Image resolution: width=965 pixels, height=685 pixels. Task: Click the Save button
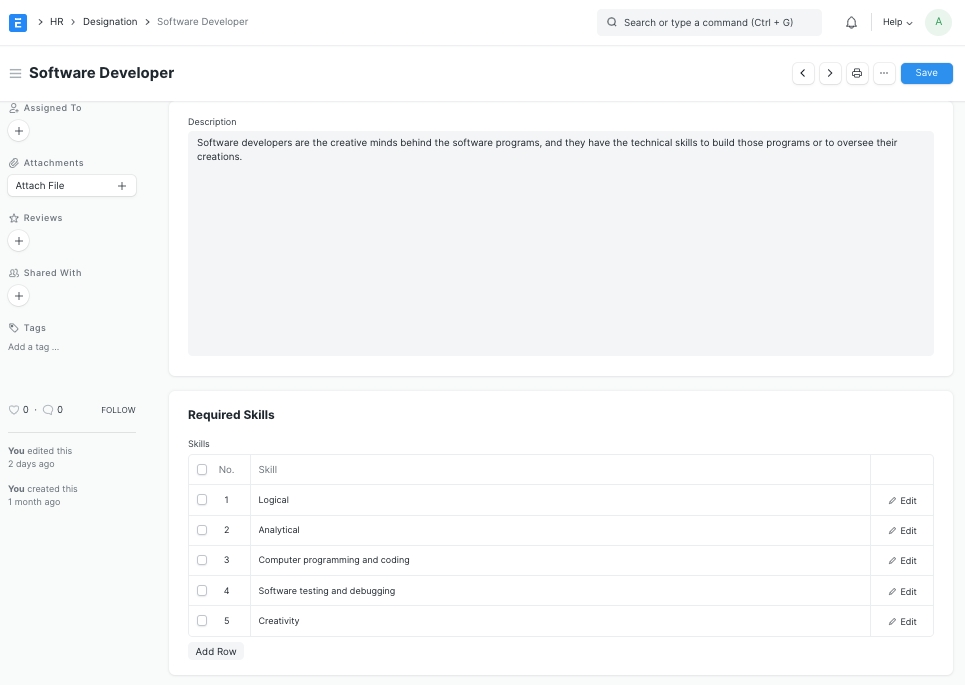926,73
